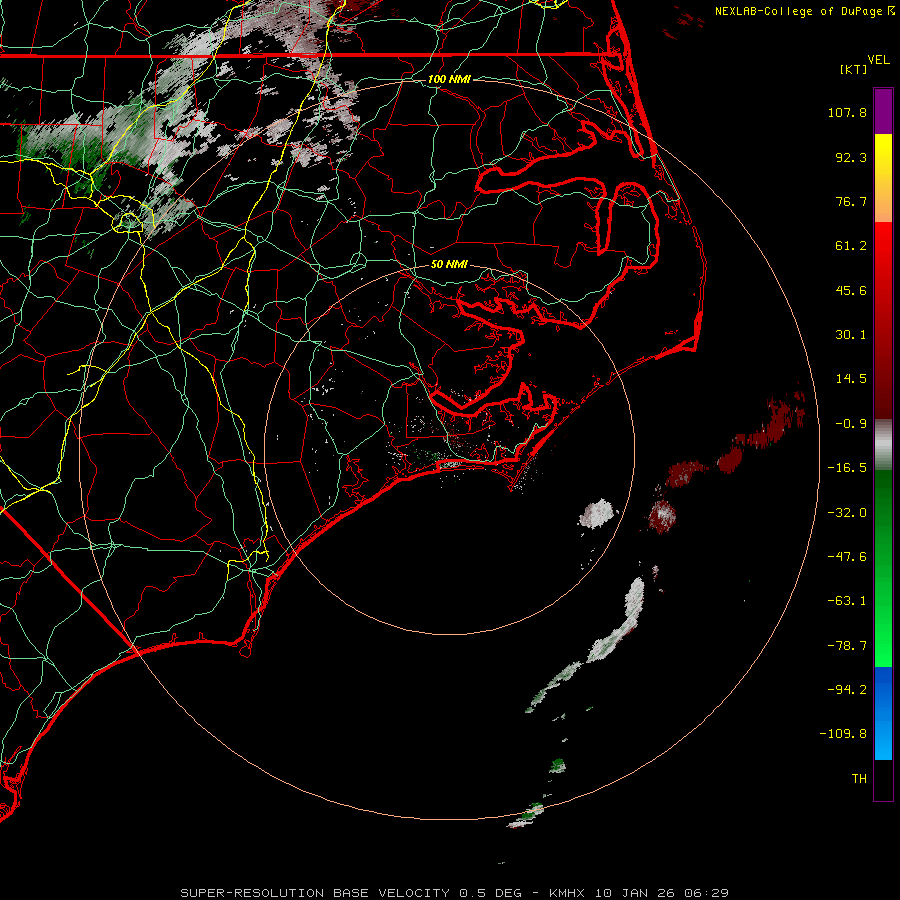Pick the blue segment of the color bar

click(x=883, y=713)
